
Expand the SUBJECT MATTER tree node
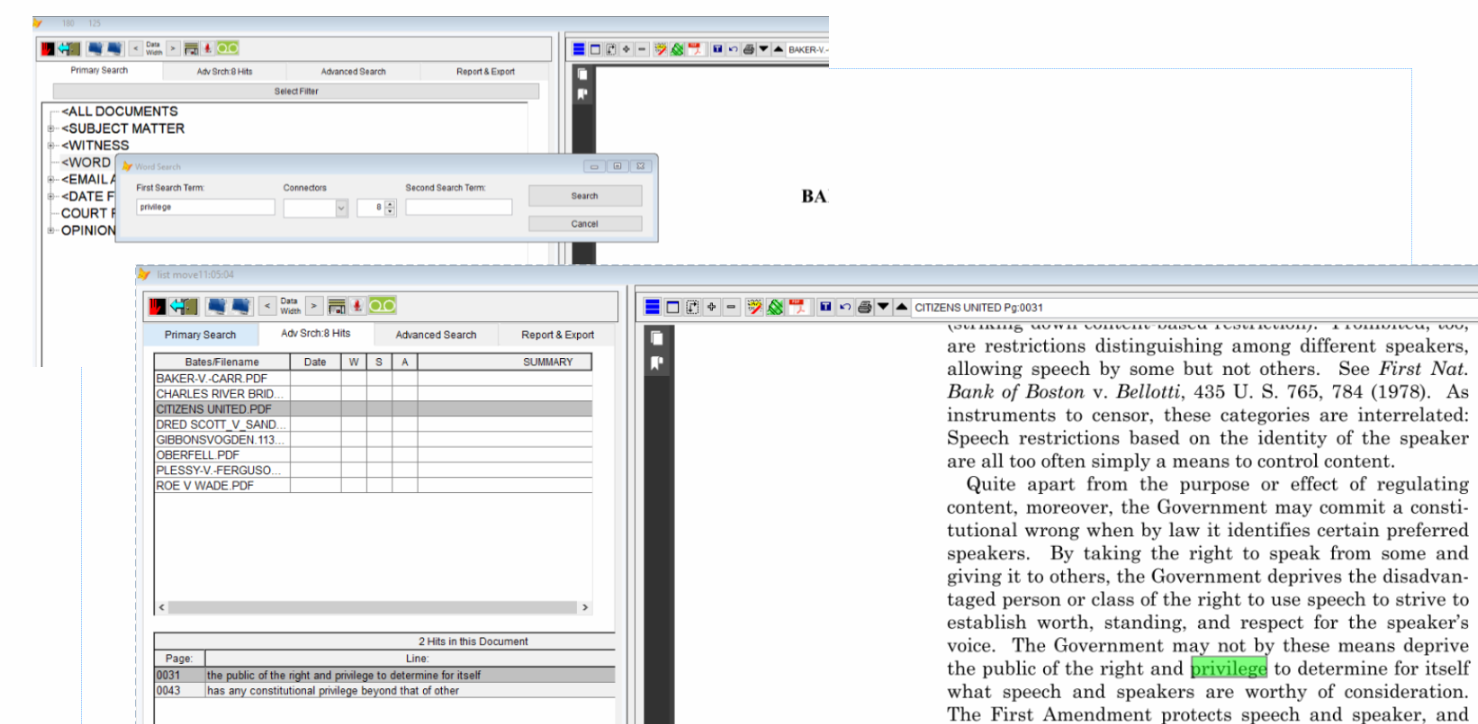50,129
